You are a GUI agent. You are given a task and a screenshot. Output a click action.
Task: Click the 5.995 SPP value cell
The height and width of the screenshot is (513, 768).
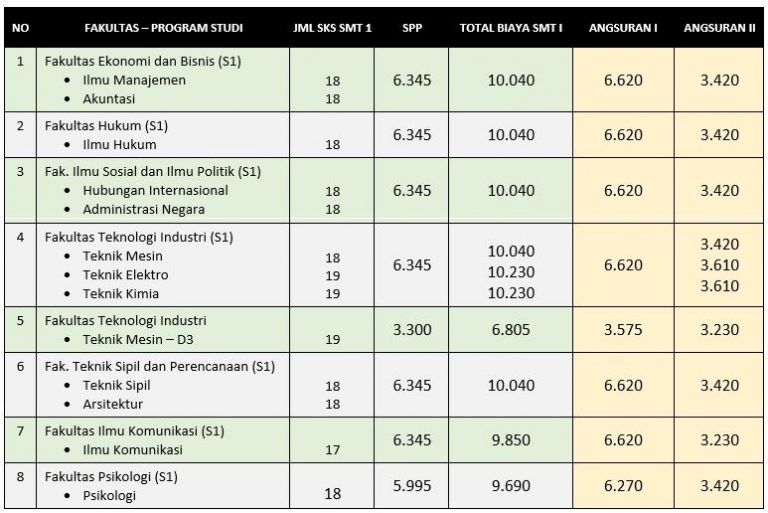coord(412,486)
